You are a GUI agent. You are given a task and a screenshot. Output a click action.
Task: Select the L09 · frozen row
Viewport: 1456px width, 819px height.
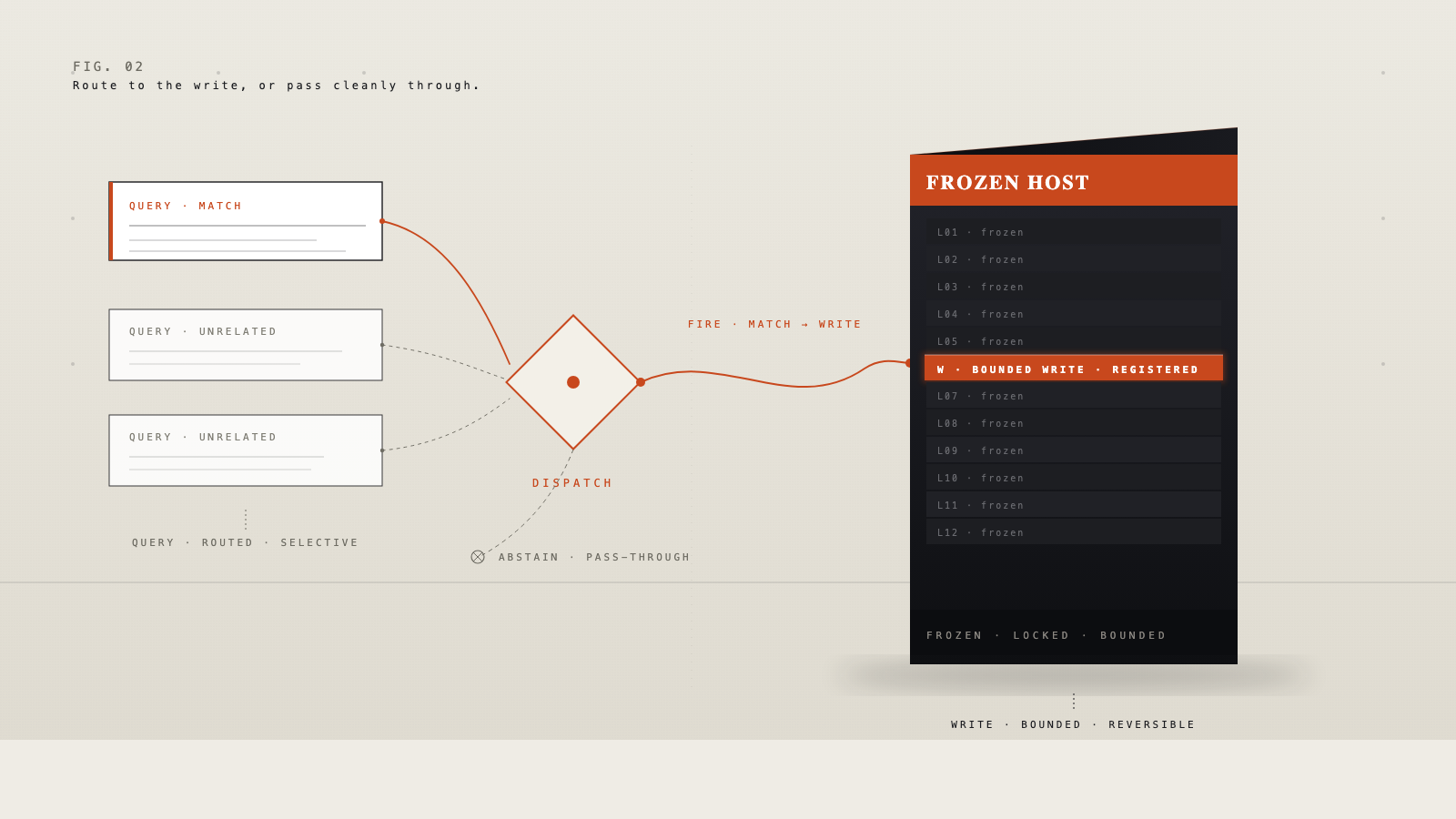coord(1074,450)
